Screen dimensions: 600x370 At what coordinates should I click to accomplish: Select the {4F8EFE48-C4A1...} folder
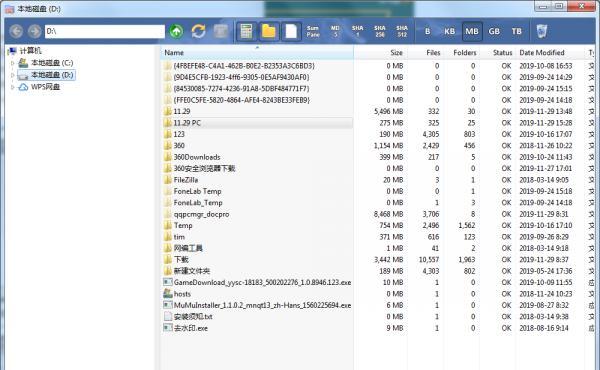244,66
